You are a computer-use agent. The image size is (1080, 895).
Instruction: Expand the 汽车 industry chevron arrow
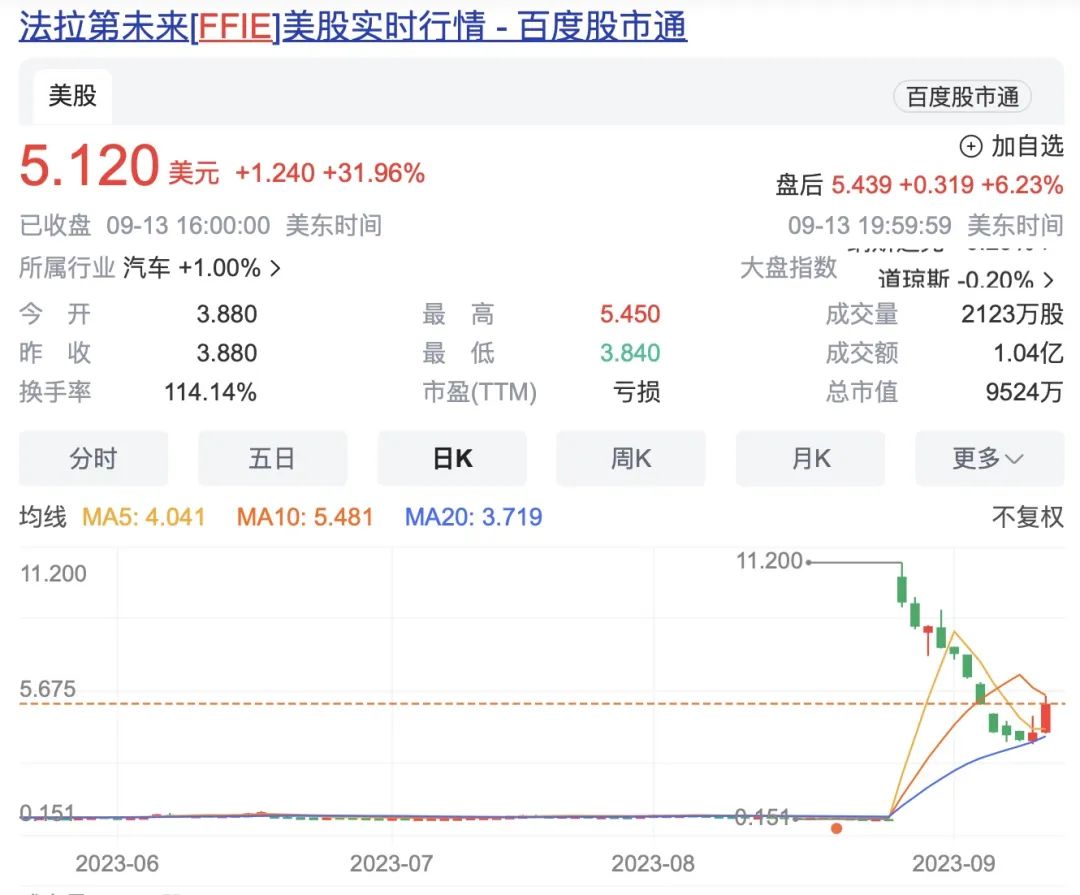(x=276, y=268)
